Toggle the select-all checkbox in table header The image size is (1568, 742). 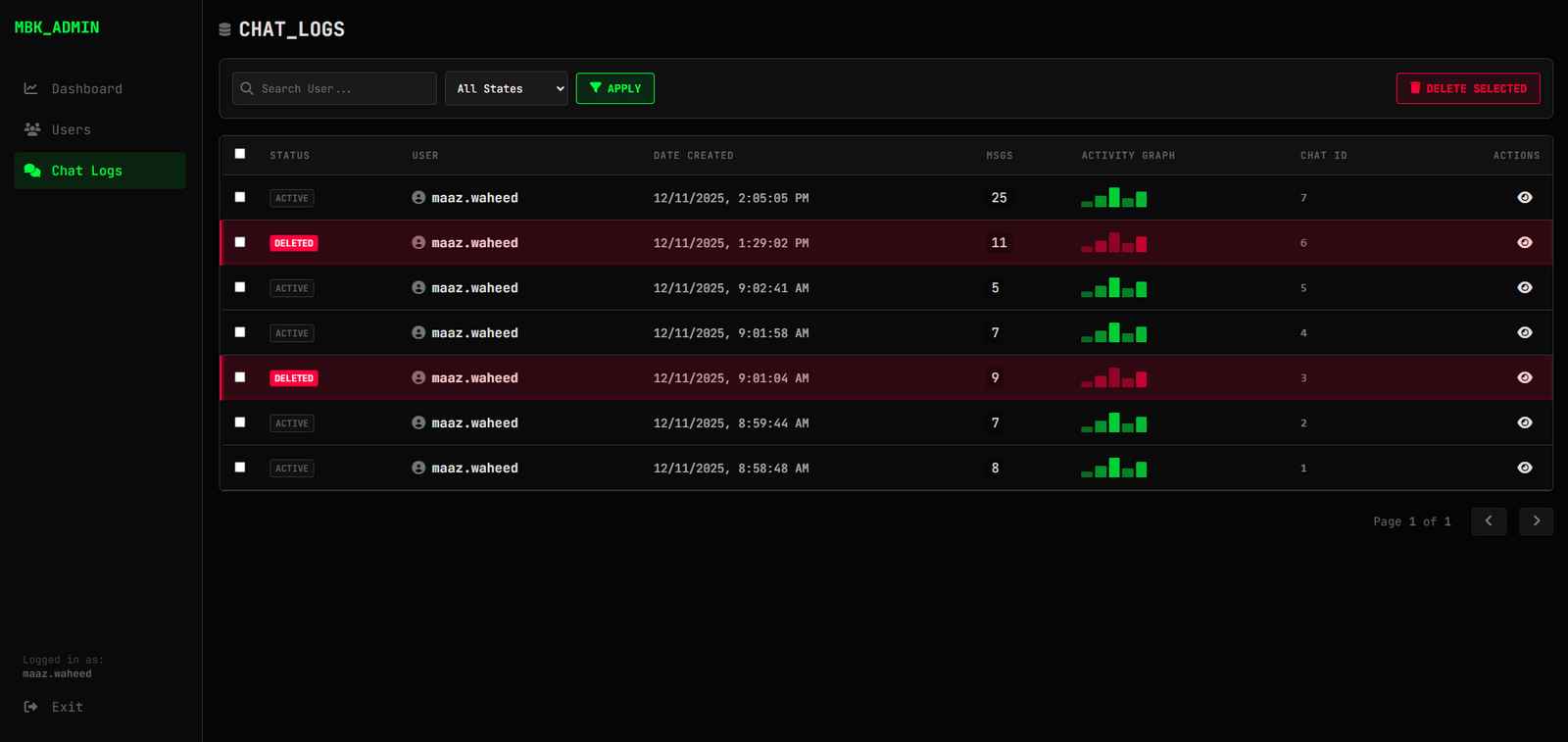(x=240, y=154)
